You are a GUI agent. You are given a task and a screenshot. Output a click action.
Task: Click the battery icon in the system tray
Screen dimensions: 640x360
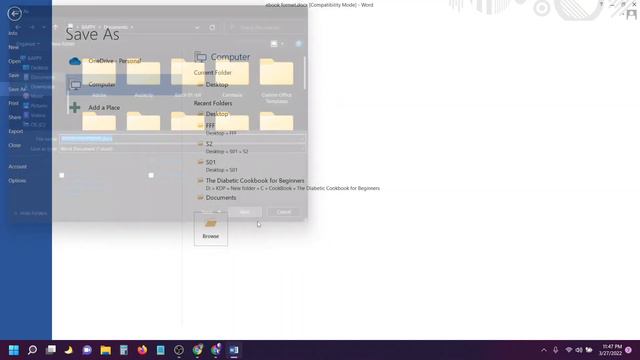(x=589, y=350)
